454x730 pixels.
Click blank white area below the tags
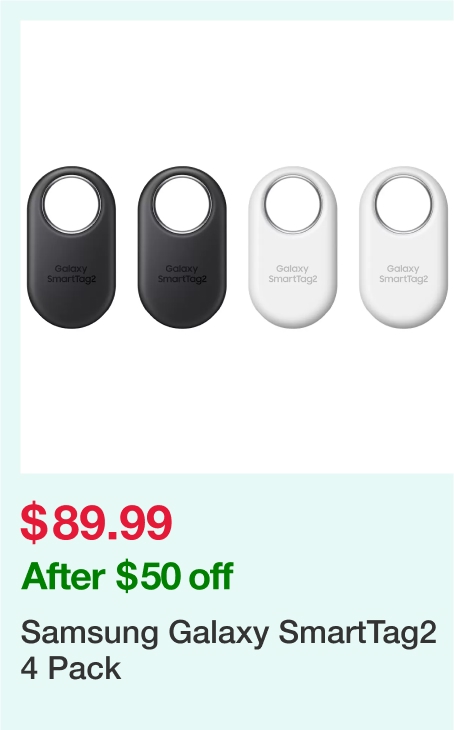tap(237, 400)
